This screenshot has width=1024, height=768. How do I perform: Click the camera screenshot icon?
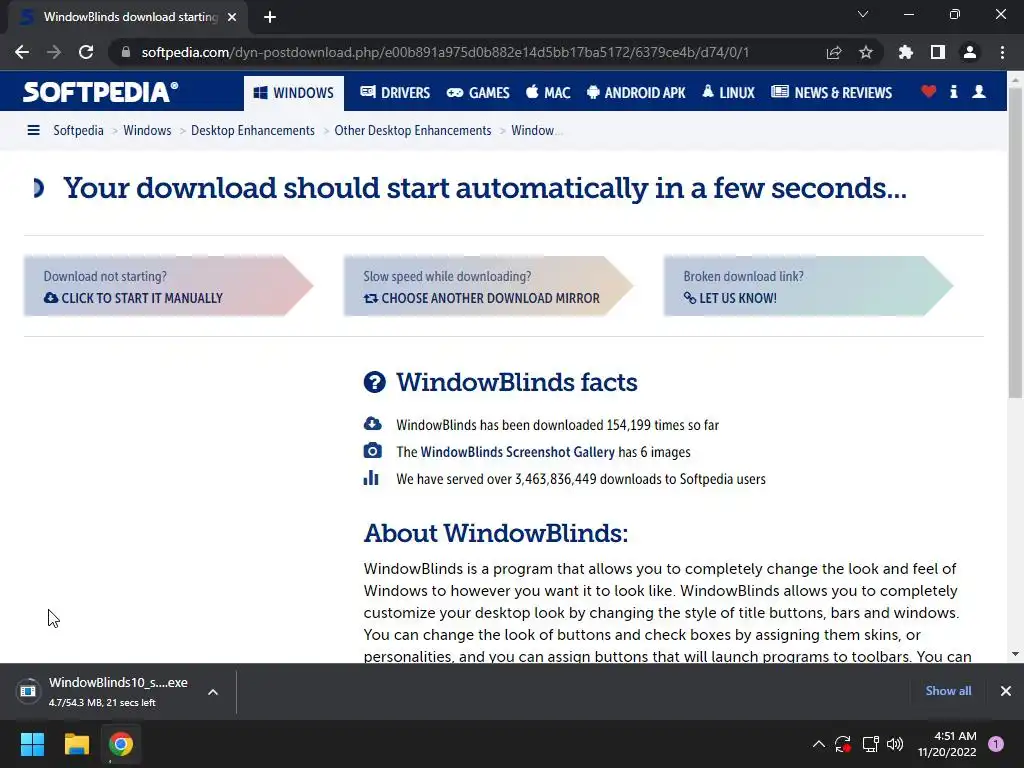(x=372, y=451)
